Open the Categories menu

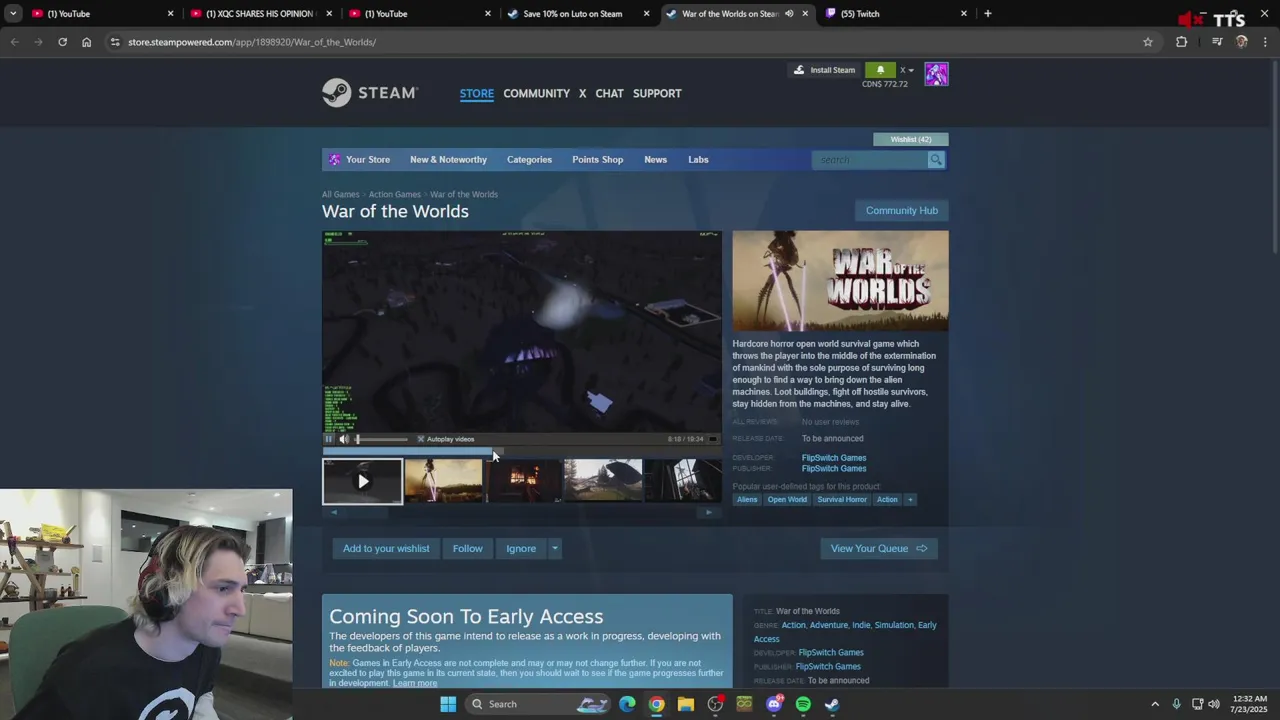pos(529,160)
